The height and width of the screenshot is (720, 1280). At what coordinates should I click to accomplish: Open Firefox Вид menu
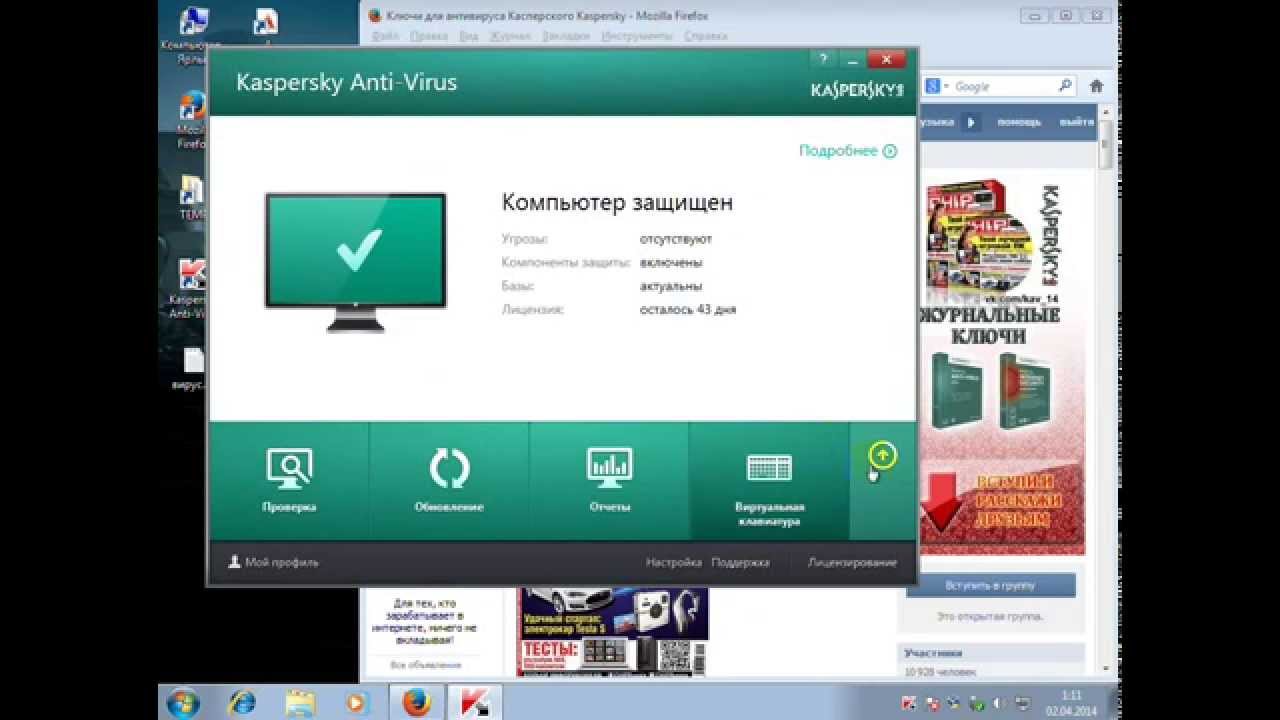point(468,36)
